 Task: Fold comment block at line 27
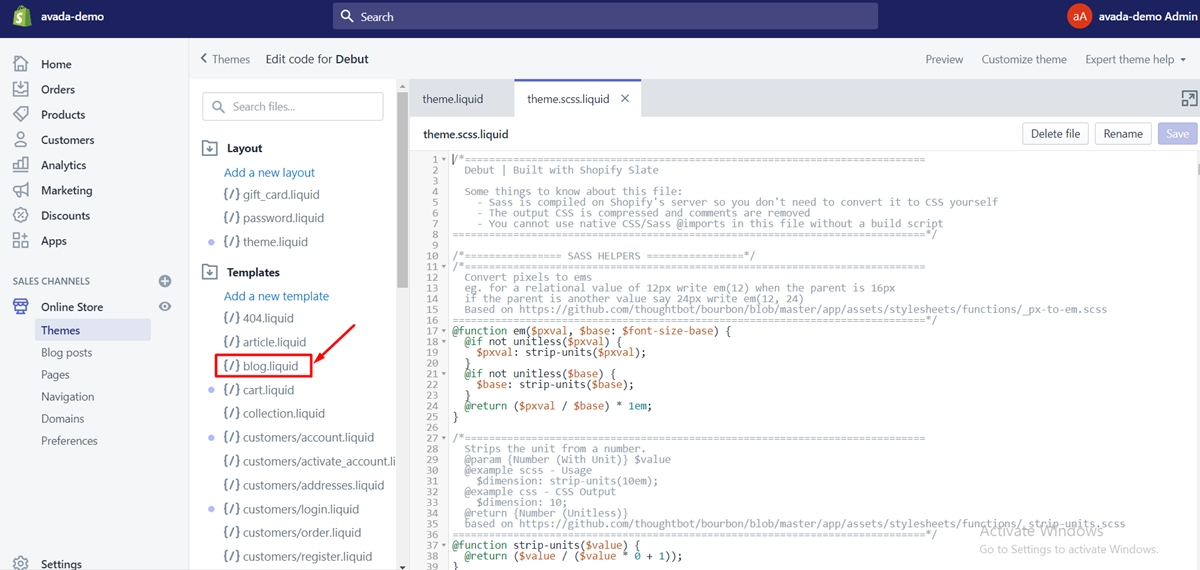pos(444,438)
